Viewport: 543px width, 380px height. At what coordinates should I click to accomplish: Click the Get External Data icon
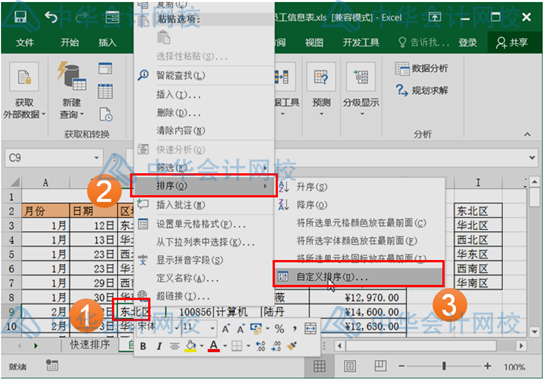(x=24, y=77)
